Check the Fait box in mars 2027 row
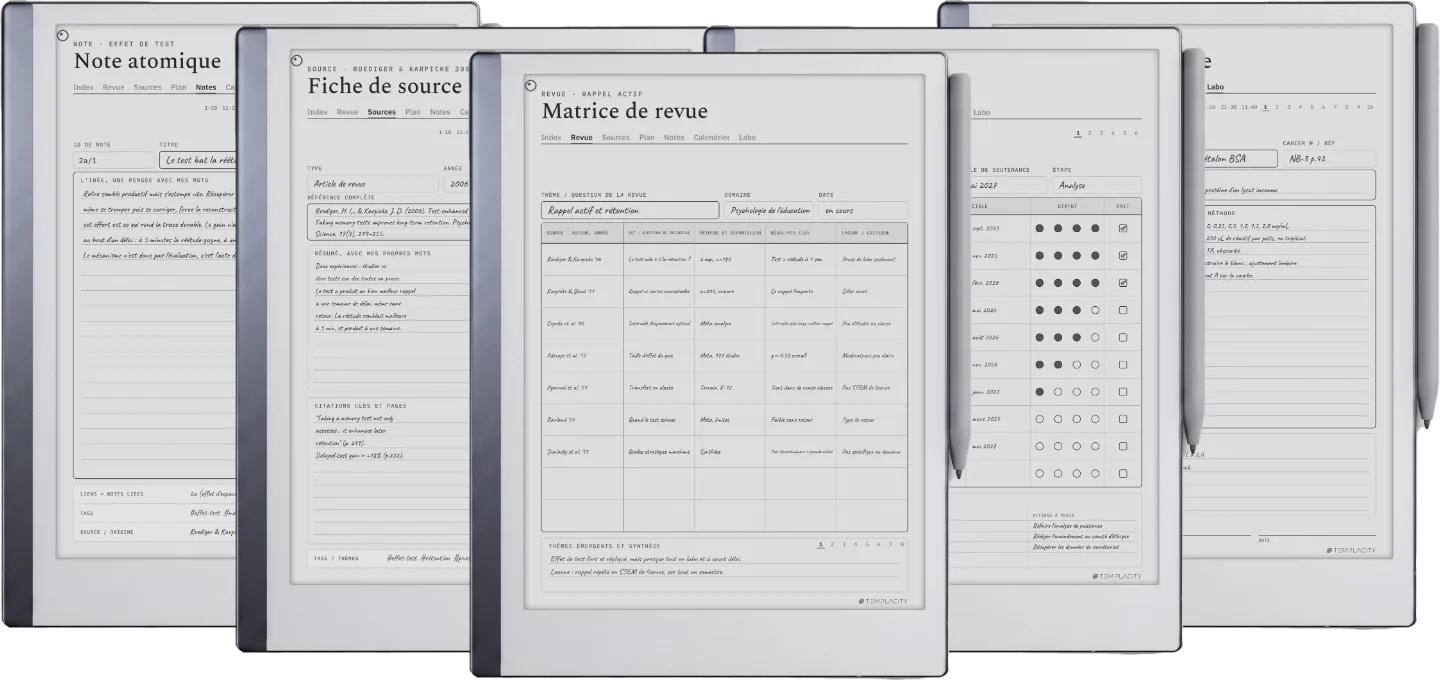1440x681 pixels. coord(1123,419)
